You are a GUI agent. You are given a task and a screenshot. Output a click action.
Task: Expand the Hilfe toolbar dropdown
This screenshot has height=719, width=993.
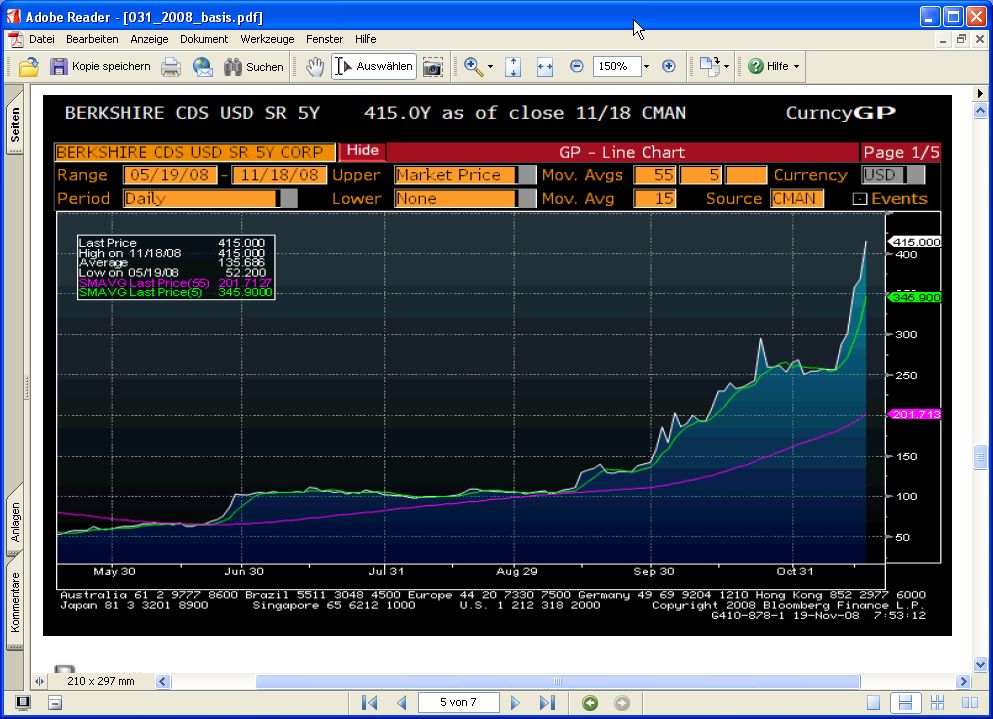tap(797, 67)
